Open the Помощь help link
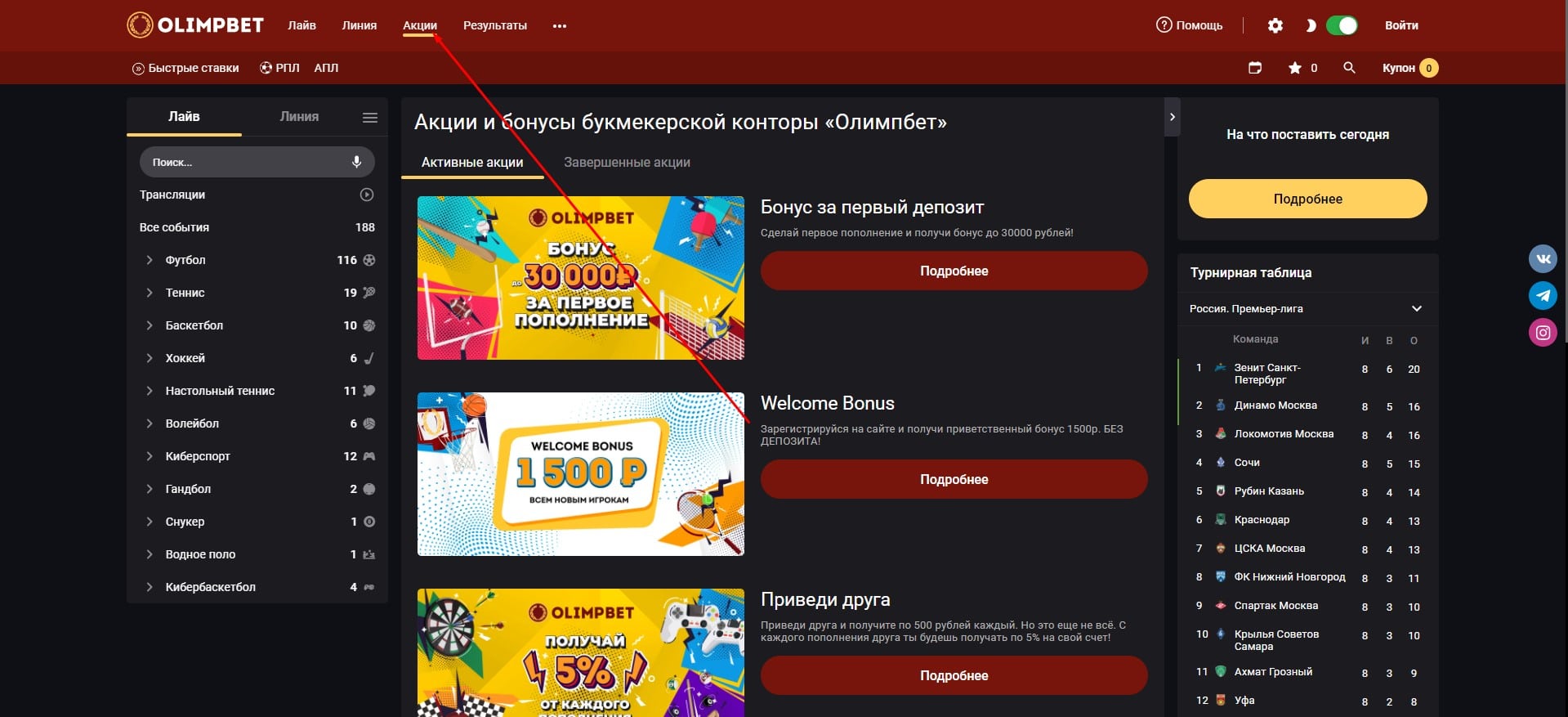This screenshot has height=717, width=1568. [1190, 25]
